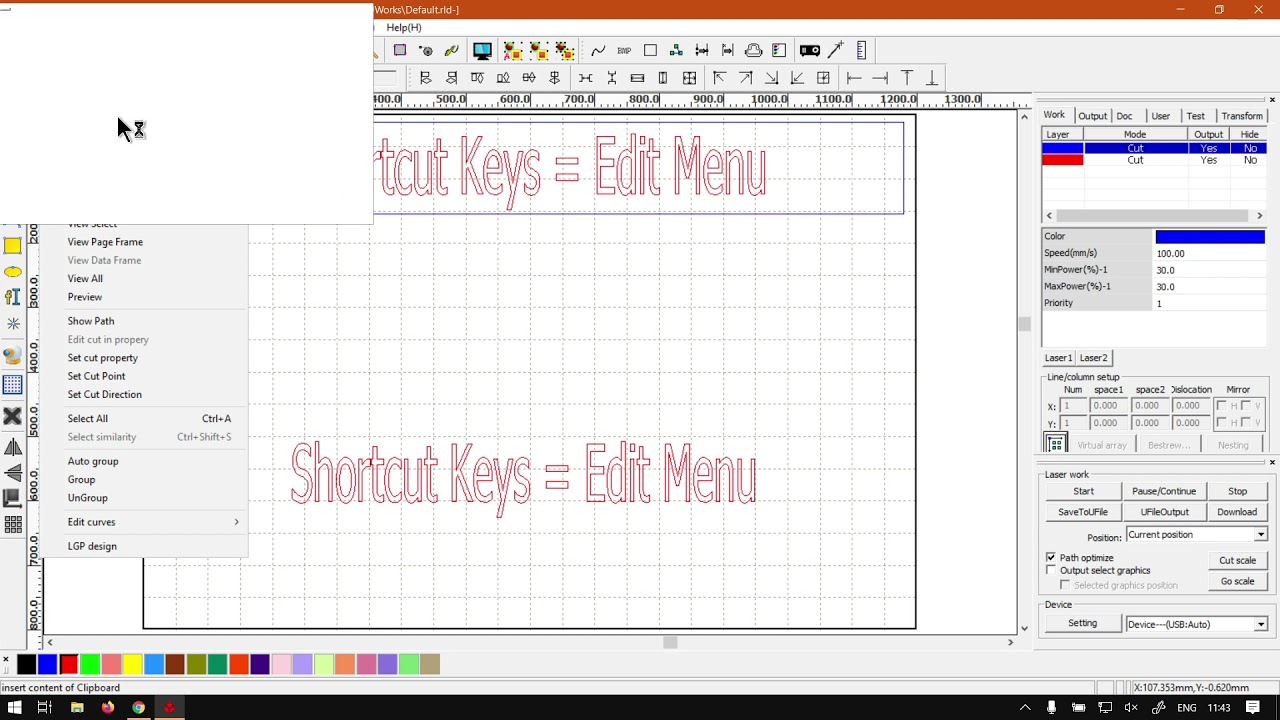Click the Download button
Viewport: 1280px width, 720px height.
pos(1237,512)
